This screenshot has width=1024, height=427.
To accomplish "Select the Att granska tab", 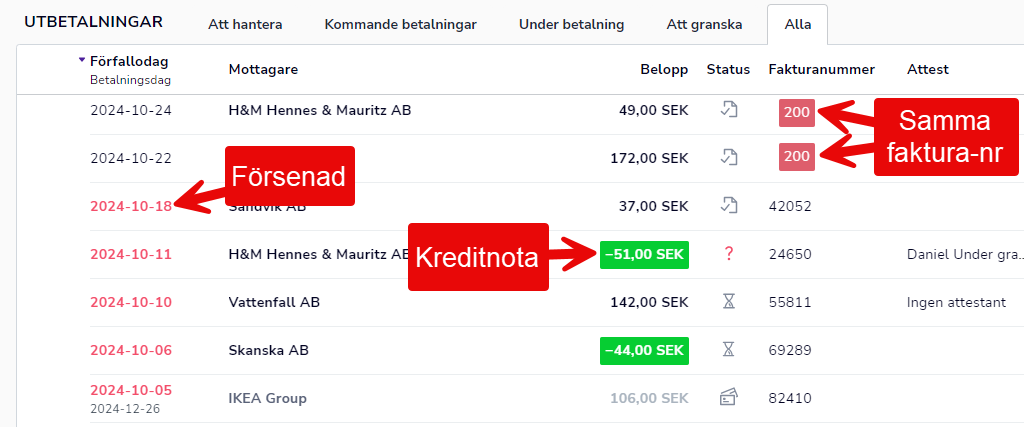I will click(x=704, y=25).
